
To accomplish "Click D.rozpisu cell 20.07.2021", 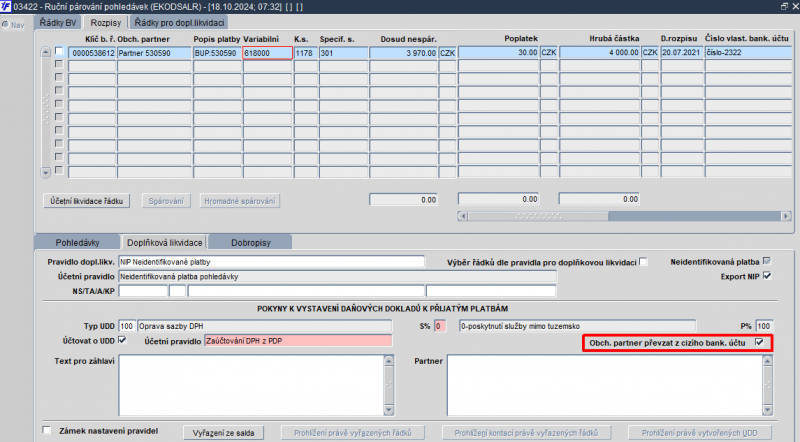I will point(682,52).
